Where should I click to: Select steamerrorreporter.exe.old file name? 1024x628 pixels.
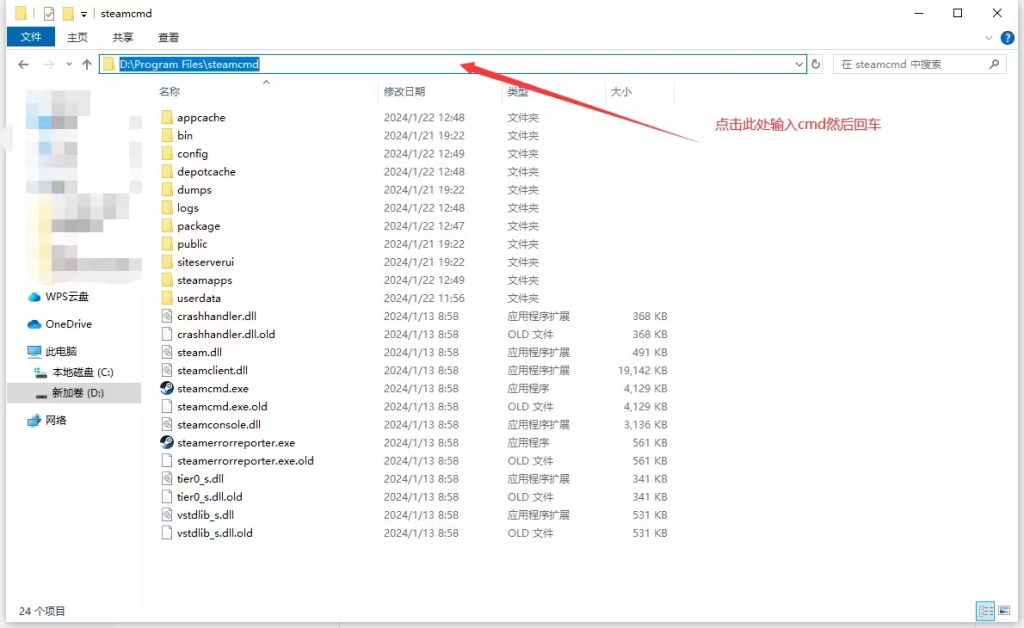(246, 461)
